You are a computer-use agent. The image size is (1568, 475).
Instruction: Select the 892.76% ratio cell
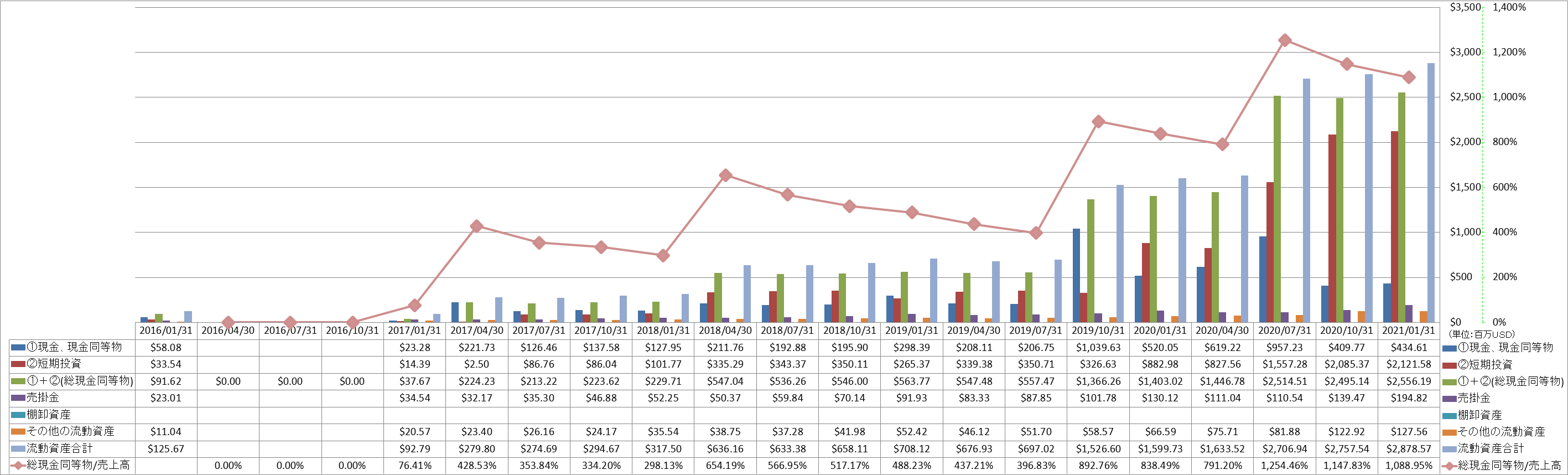coord(1098,466)
